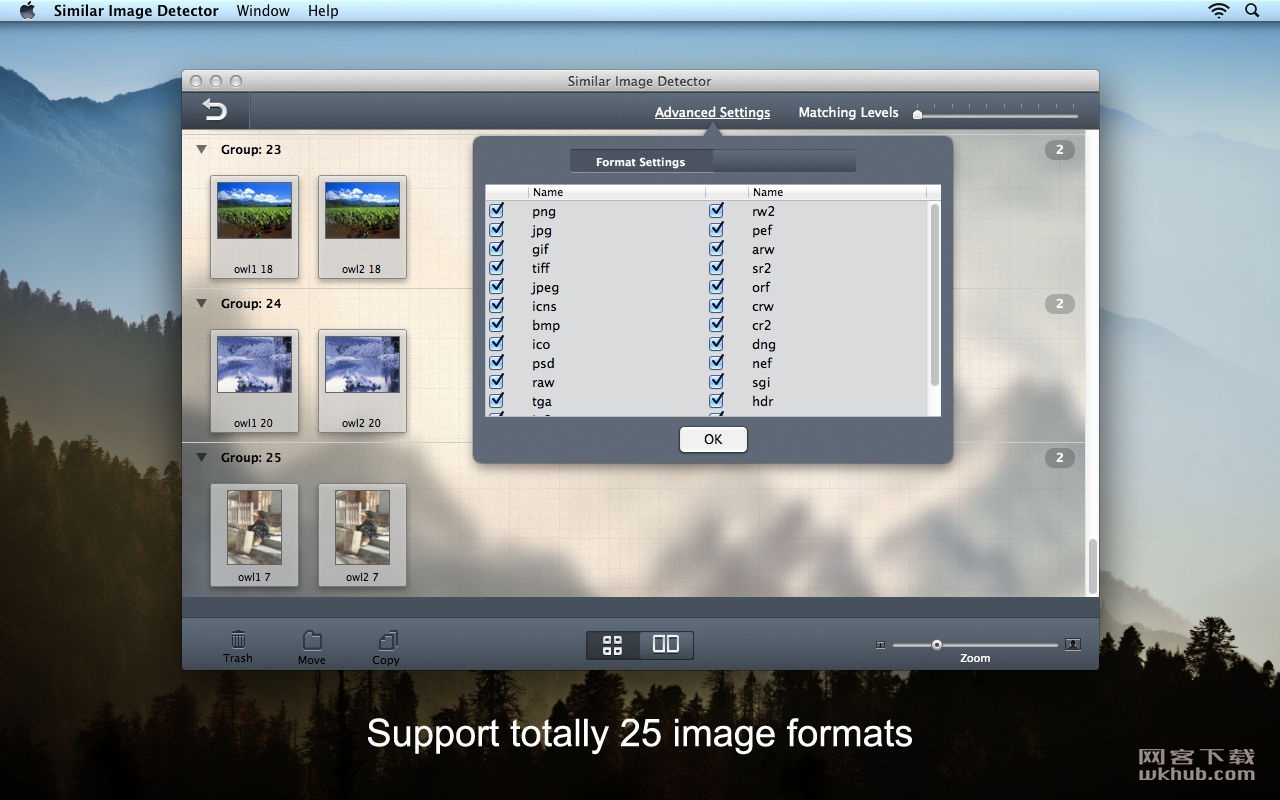
Task: Toggle the nef format checkbox
Action: pos(716,363)
